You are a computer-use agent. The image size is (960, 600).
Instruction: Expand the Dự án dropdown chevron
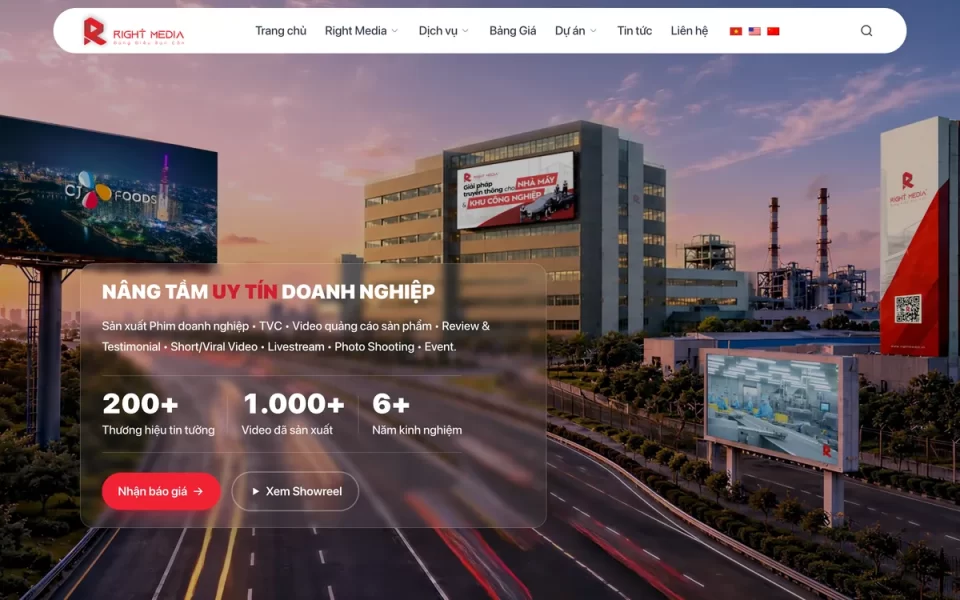tap(593, 31)
